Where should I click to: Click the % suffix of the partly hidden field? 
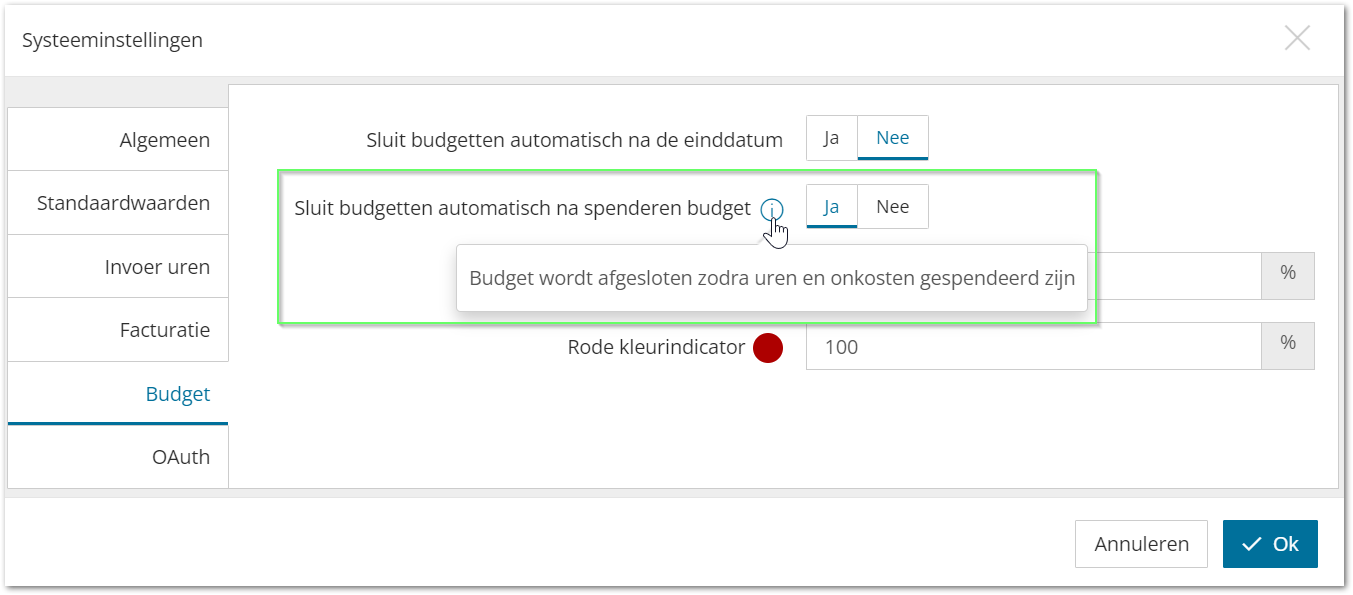tap(1288, 276)
